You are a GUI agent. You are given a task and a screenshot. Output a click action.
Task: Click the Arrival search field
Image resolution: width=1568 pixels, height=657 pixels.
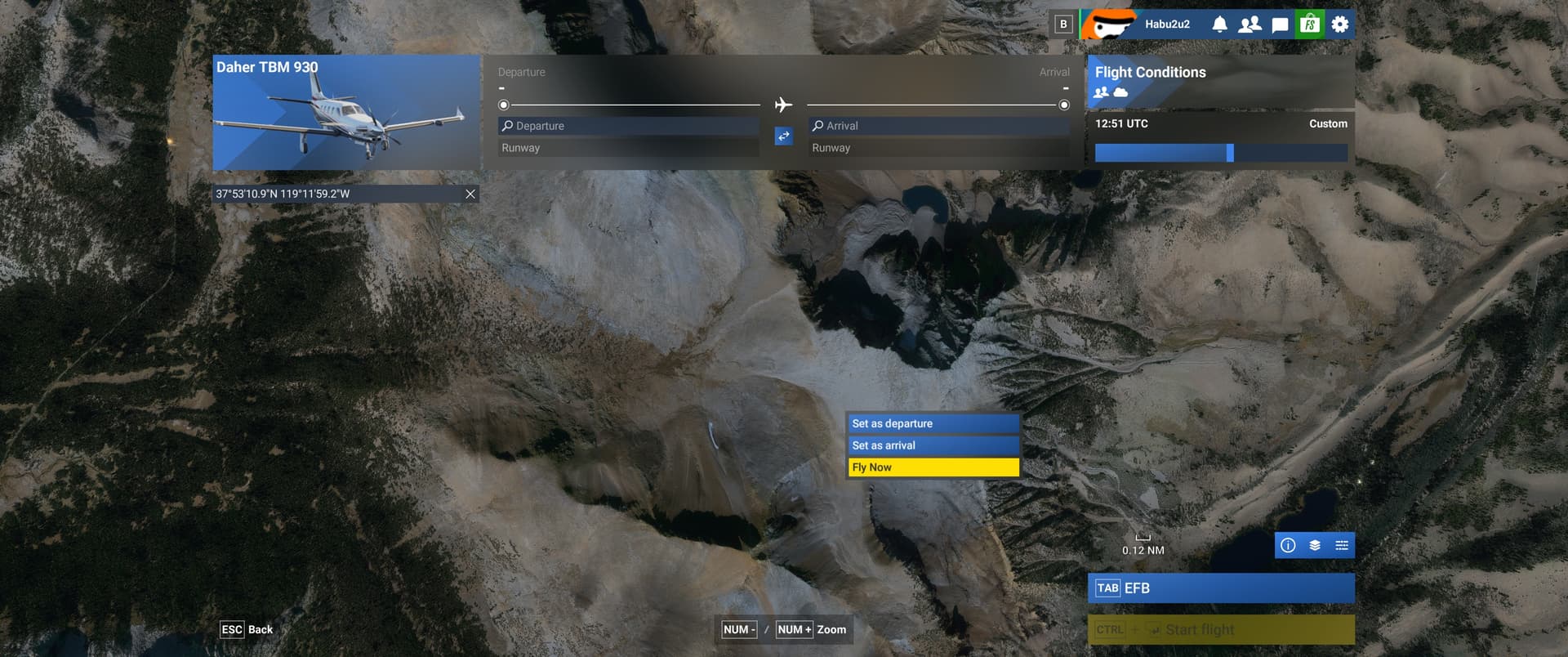[x=939, y=126]
